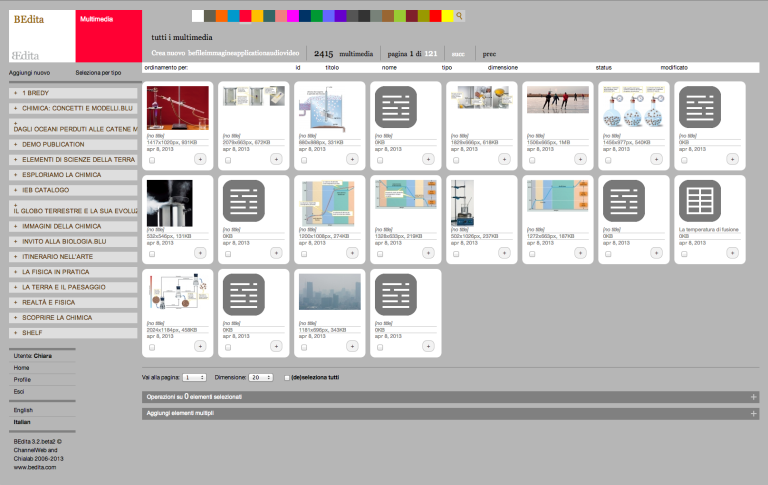
Task: Click plus button on ice skaters card
Action: click(581, 159)
